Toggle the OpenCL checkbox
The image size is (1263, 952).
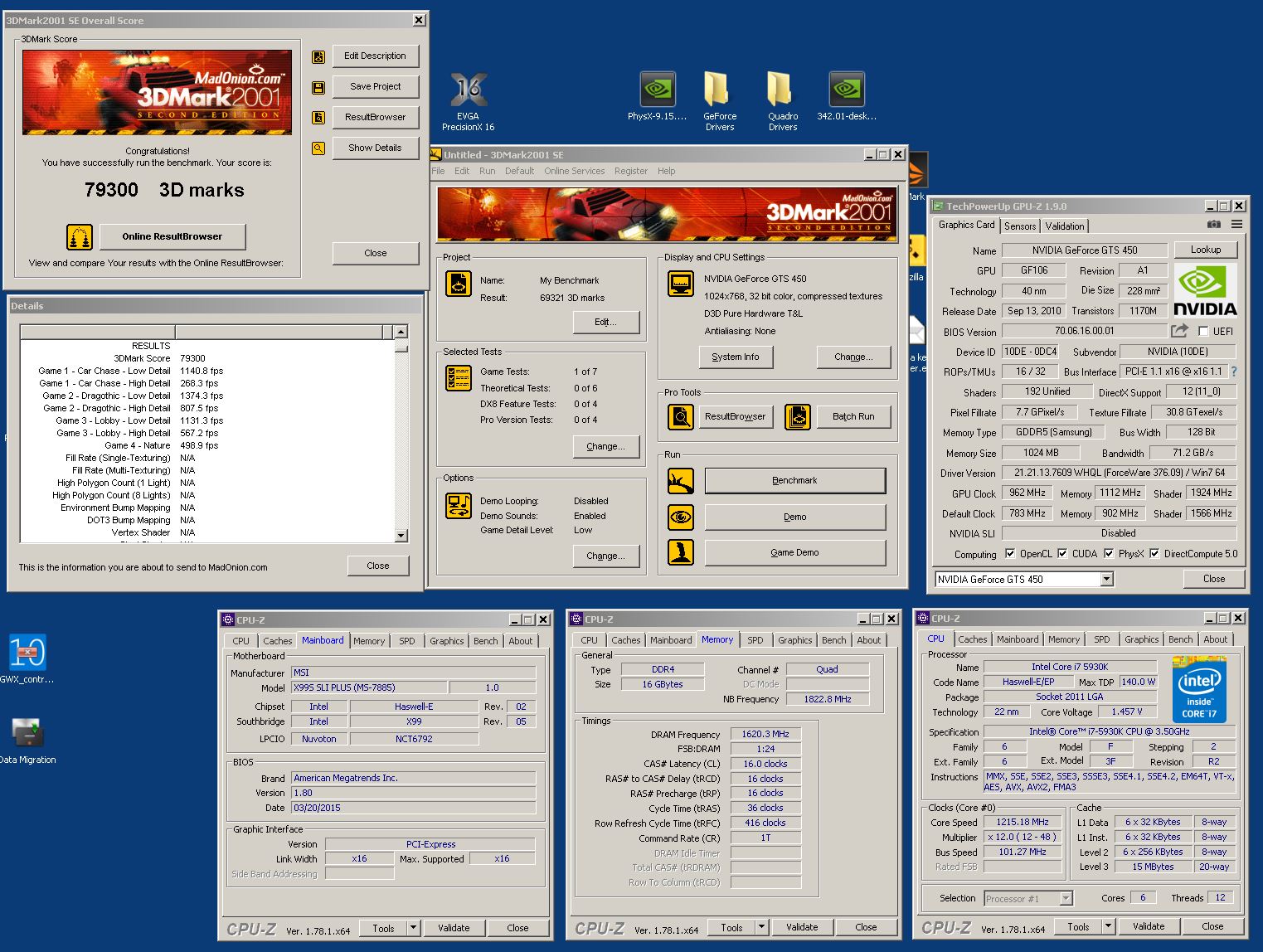[x=1010, y=554]
